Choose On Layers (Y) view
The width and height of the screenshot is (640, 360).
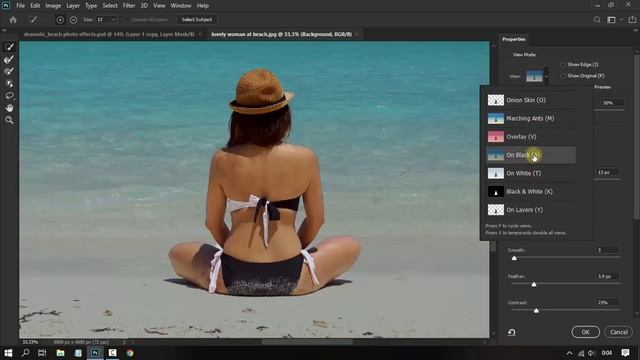click(x=531, y=210)
